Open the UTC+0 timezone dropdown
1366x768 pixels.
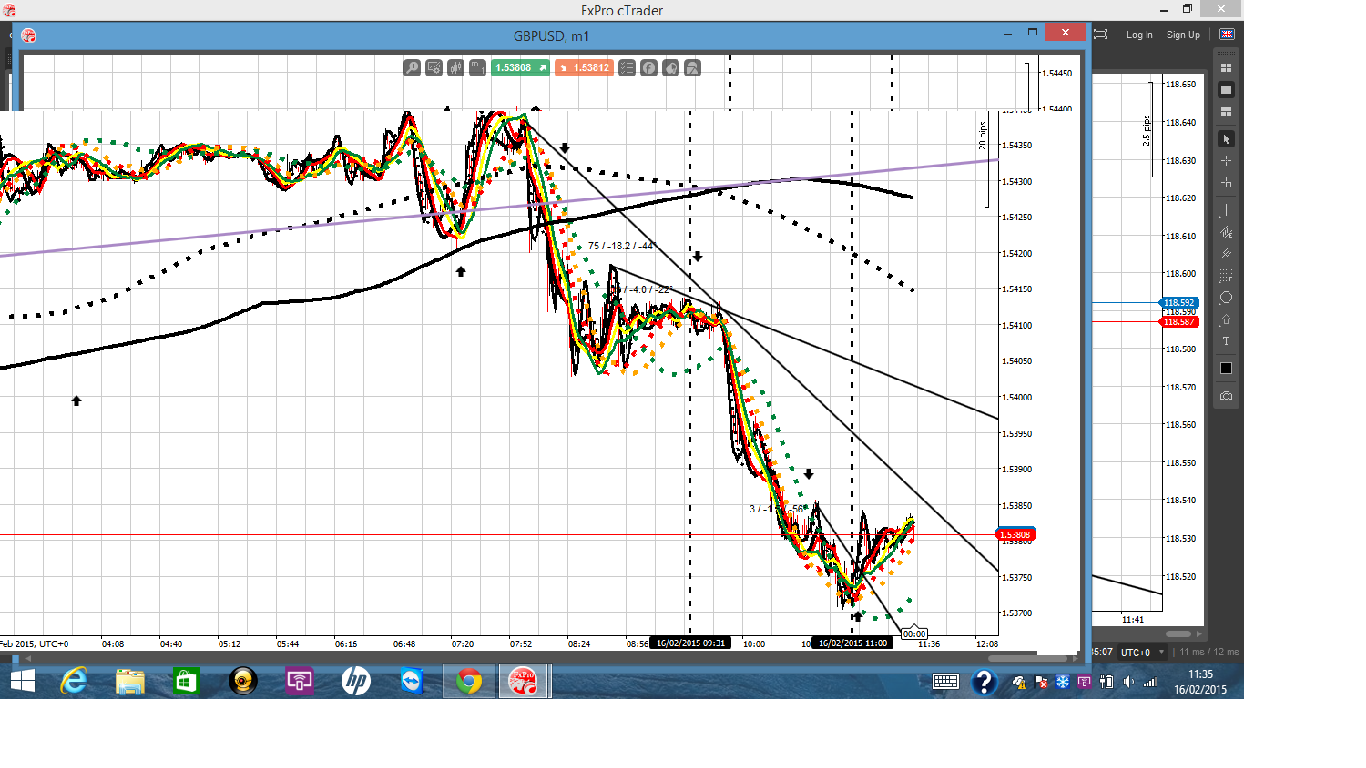pyautogui.click(x=1138, y=652)
